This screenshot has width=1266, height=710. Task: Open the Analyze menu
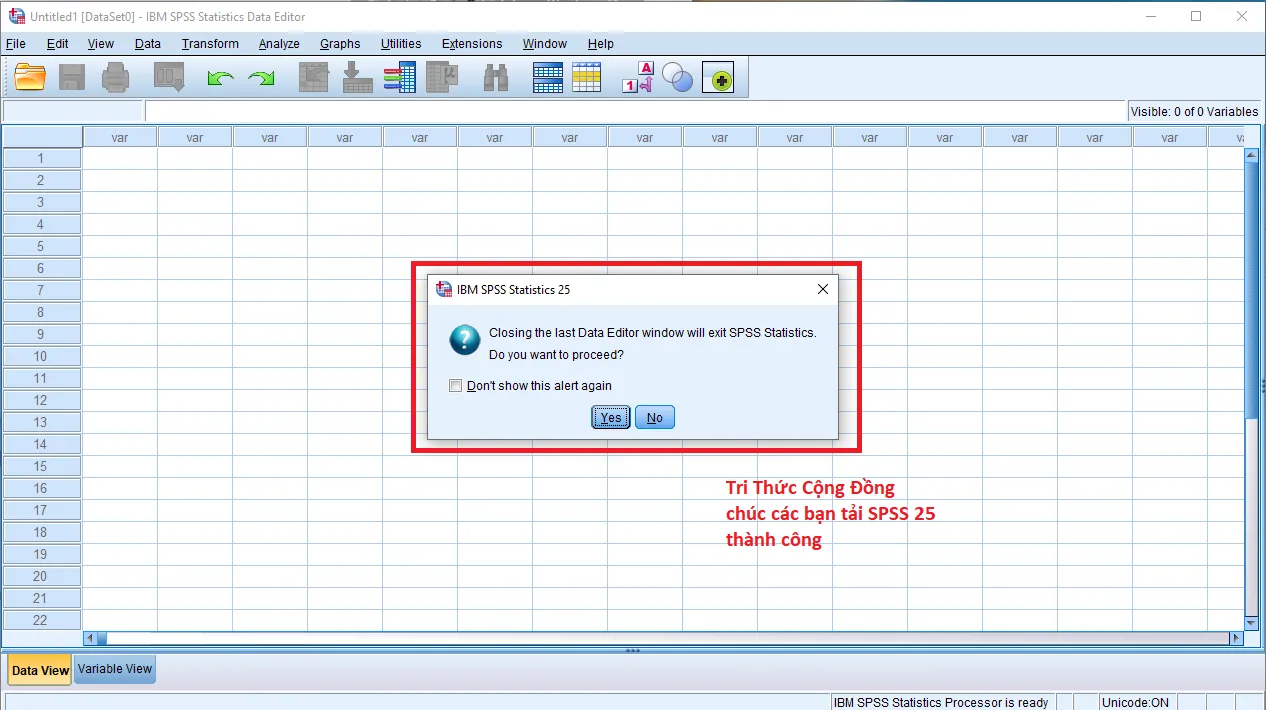[x=279, y=43]
